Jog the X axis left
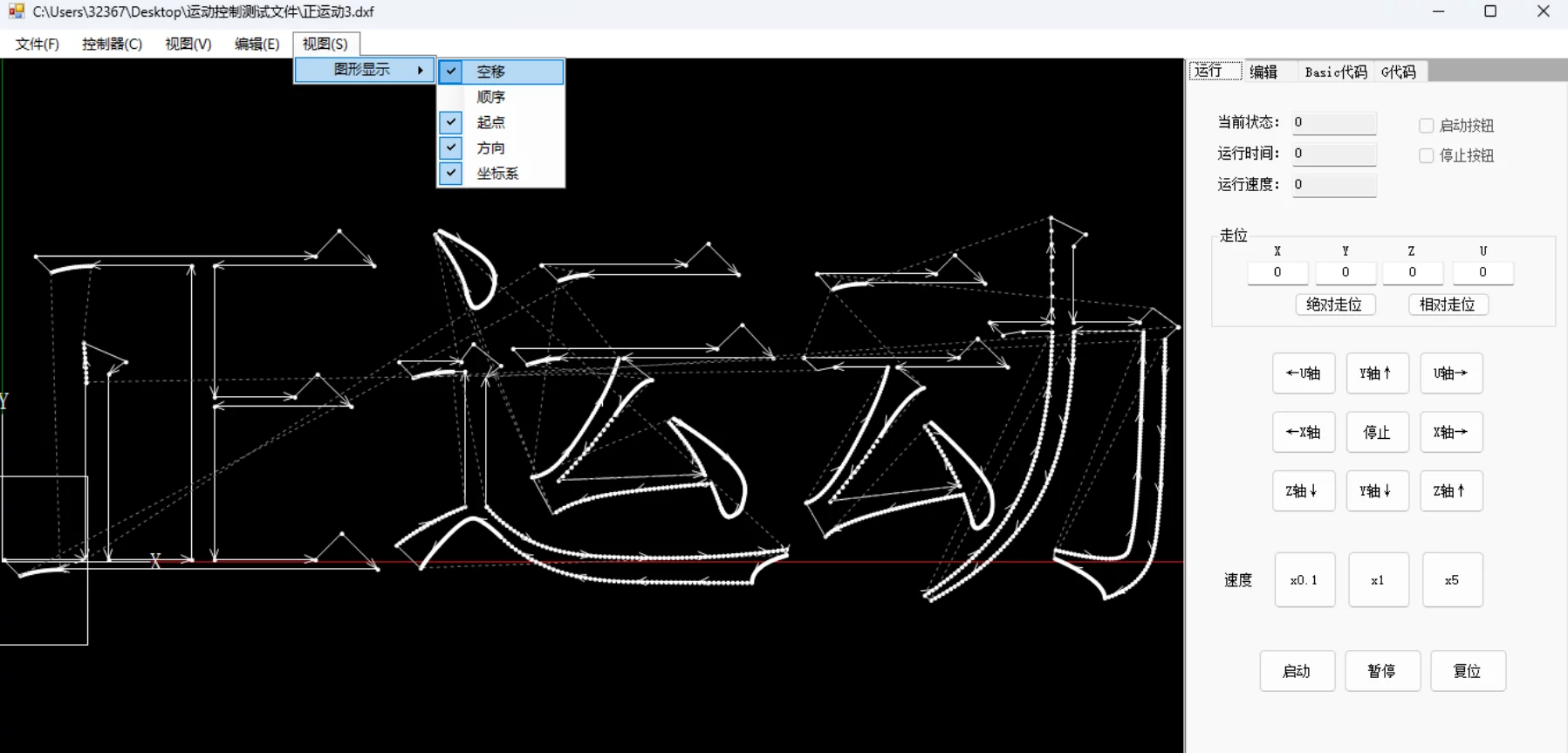 click(1304, 432)
